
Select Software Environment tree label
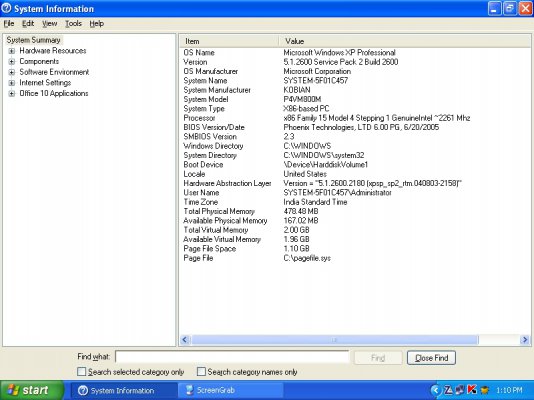click(54, 72)
